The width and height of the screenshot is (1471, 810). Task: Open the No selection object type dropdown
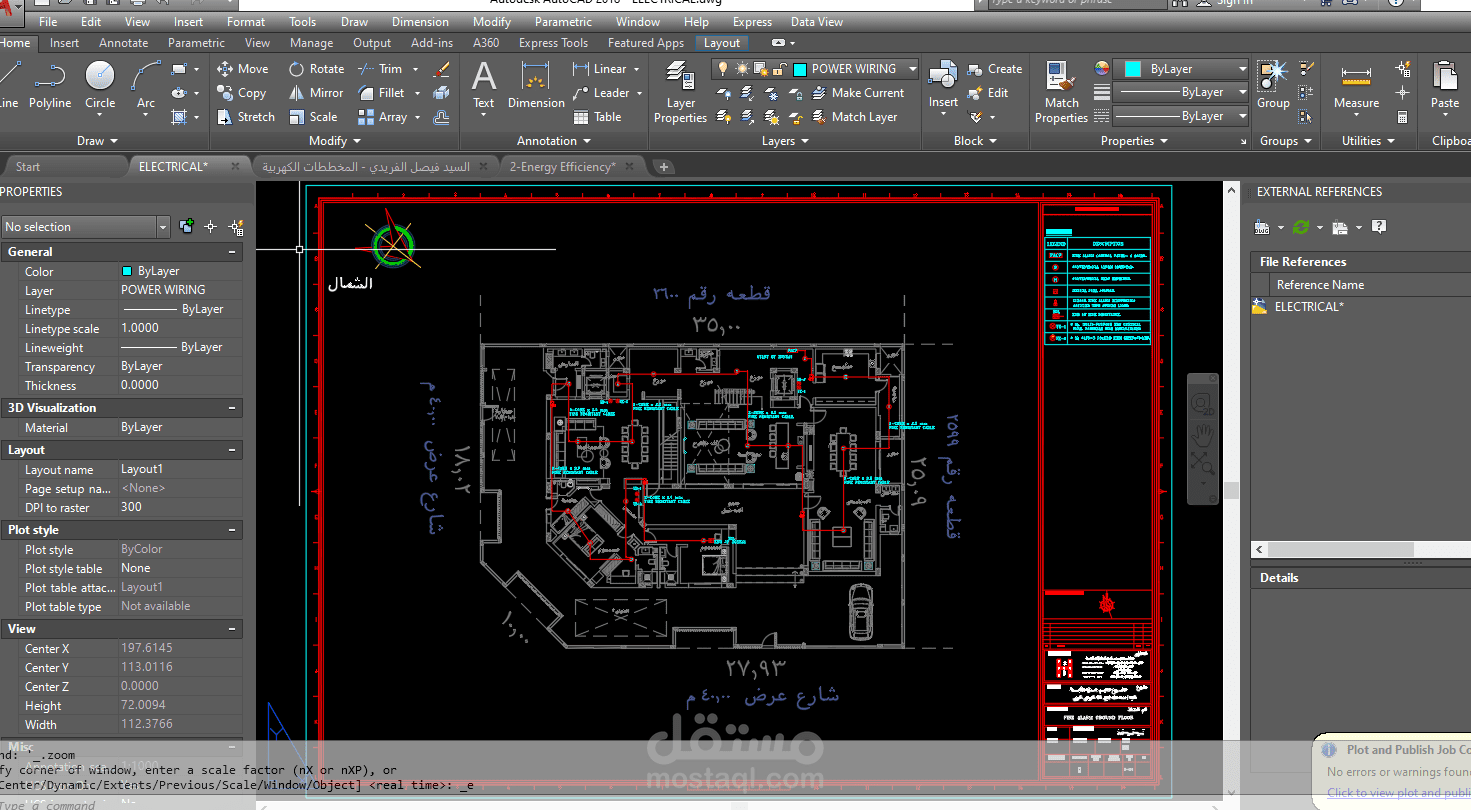pyautogui.click(x=85, y=227)
